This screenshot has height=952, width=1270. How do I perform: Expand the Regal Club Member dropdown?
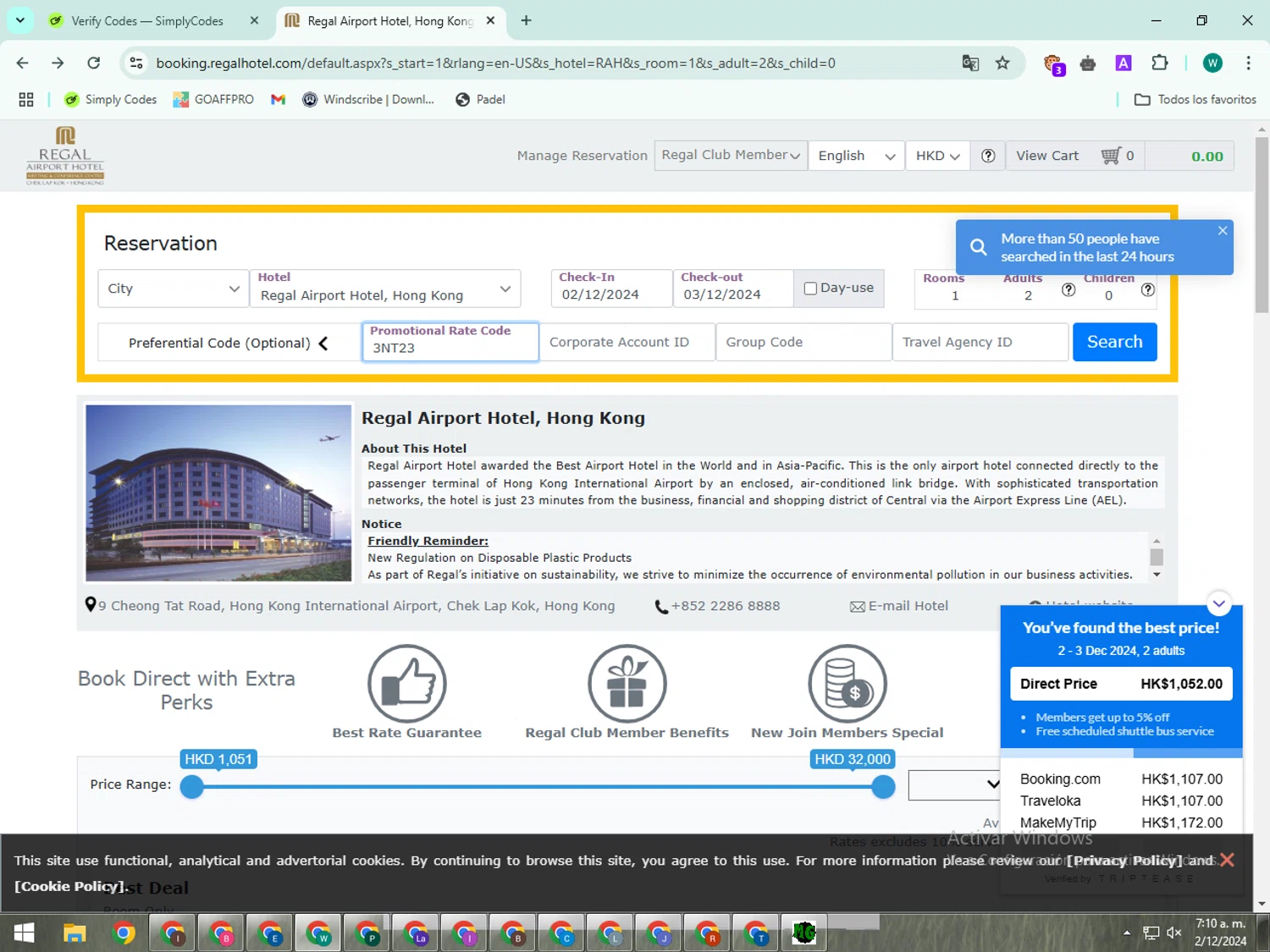tap(731, 156)
